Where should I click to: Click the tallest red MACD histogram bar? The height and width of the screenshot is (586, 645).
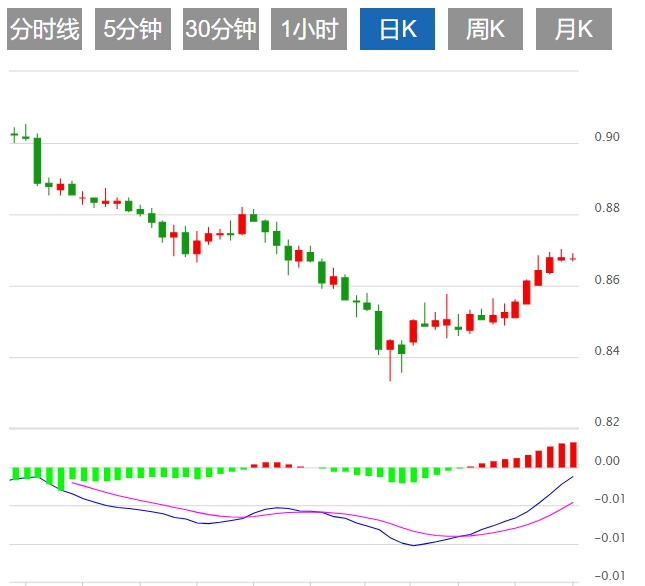[x=573, y=454]
